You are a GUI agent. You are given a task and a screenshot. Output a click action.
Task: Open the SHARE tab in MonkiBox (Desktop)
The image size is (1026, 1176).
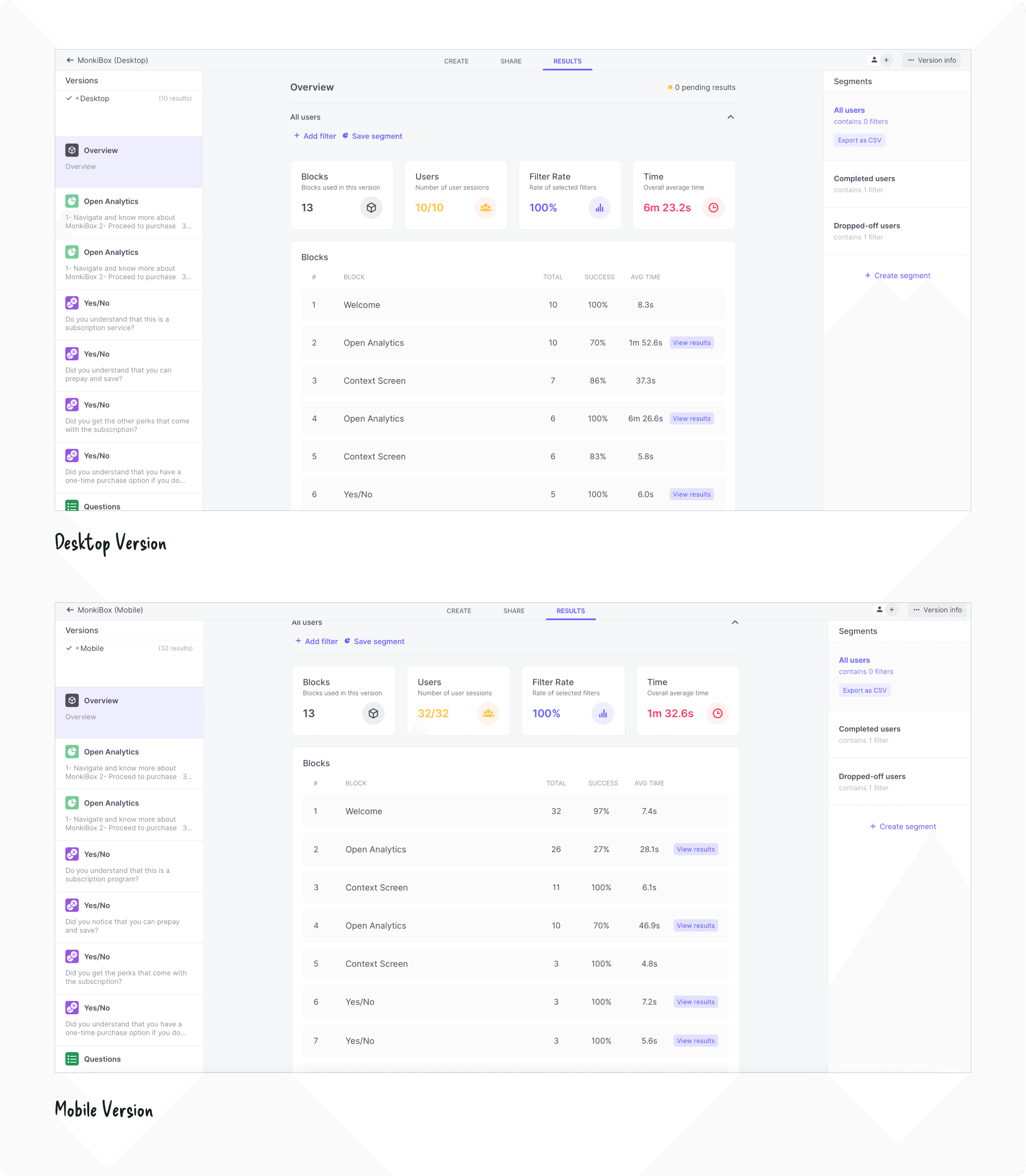point(511,61)
